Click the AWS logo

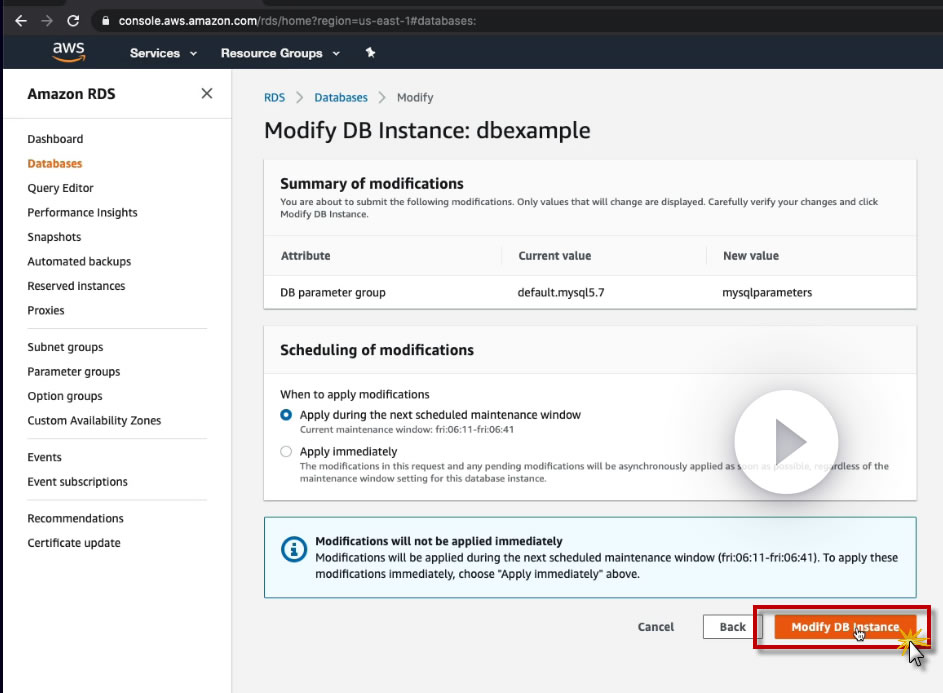[x=68, y=53]
